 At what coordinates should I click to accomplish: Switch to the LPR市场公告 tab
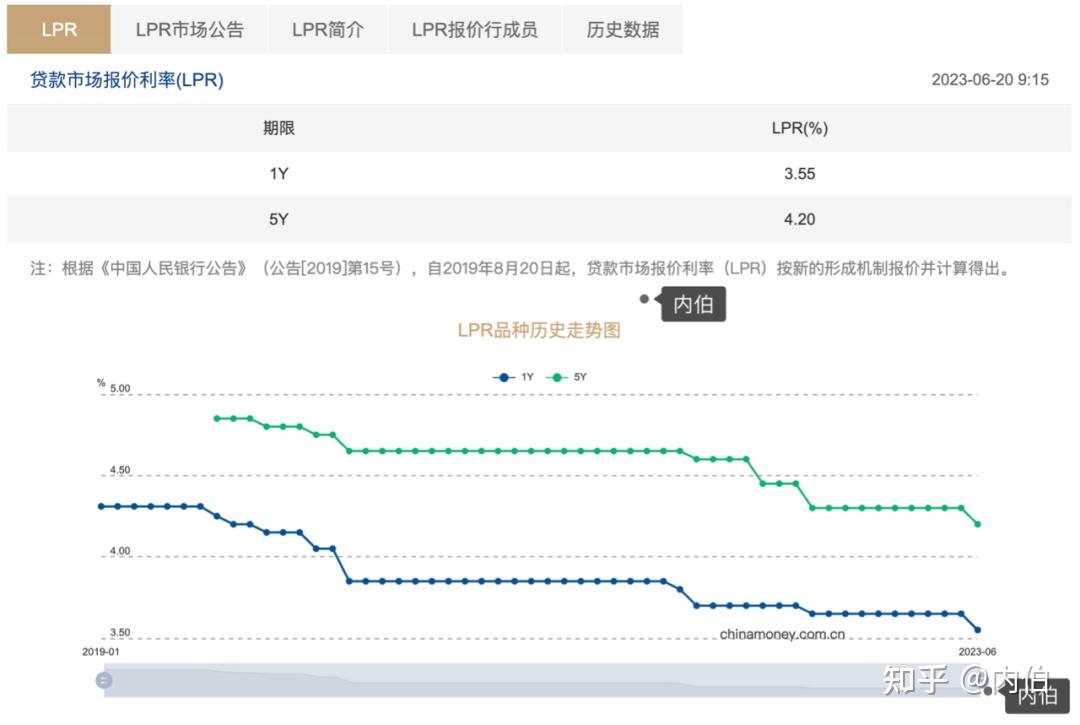tap(190, 29)
